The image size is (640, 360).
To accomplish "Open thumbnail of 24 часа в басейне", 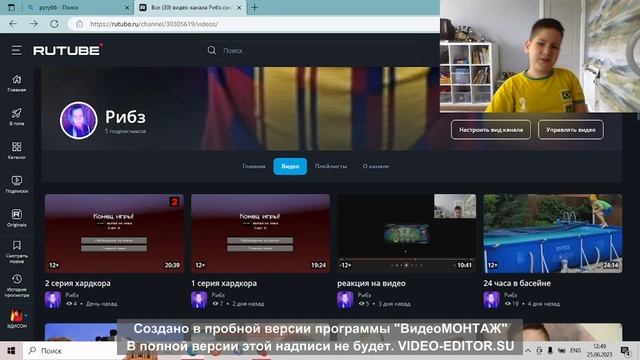I will pyautogui.click(x=553, y=233).
